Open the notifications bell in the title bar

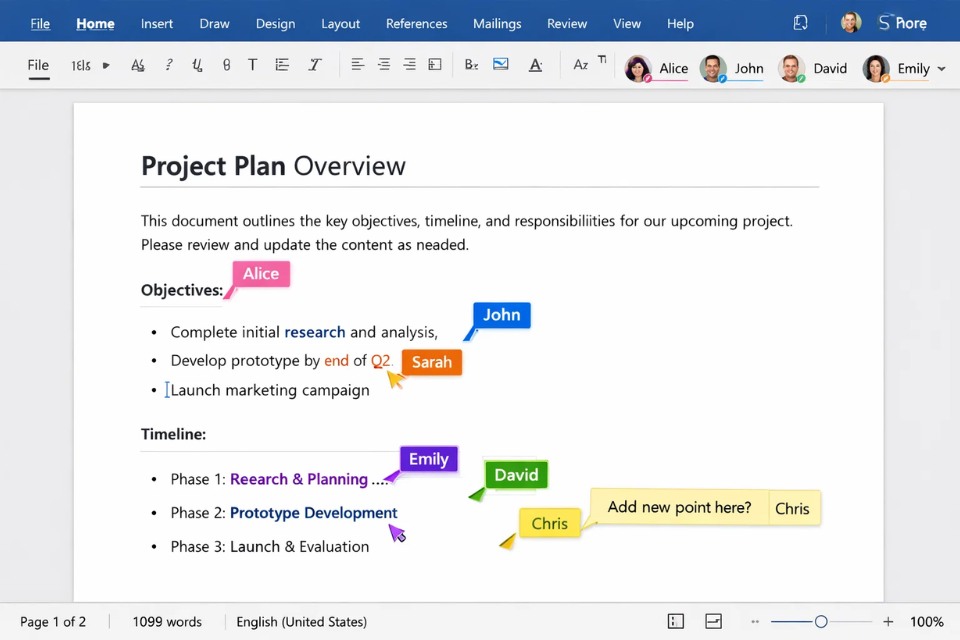[x=800, y=22]
